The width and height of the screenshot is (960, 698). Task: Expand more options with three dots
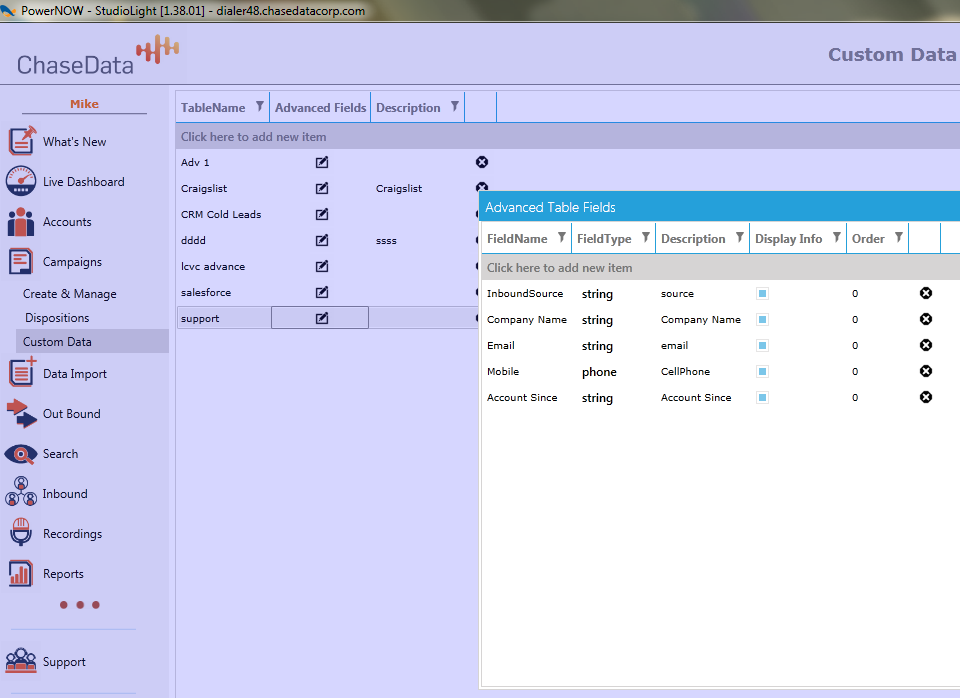tap(80, 605)
